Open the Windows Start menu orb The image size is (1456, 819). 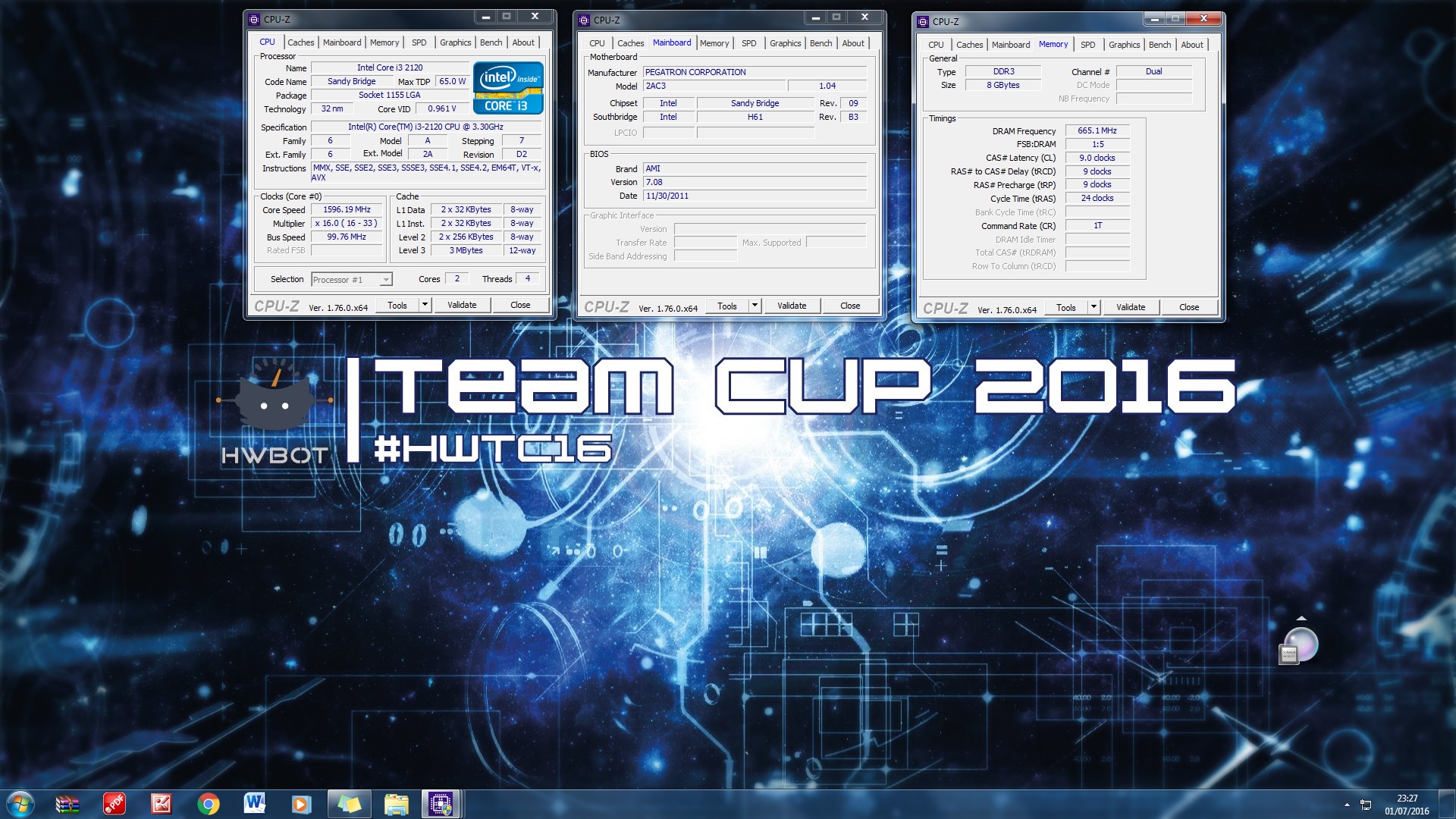pos(20,804)
